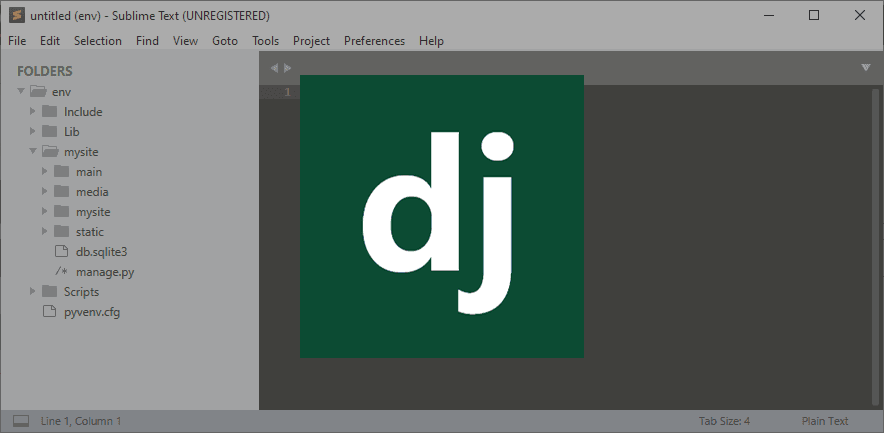Open the Edit menu
884x433 pixels.
coord(50,41)
